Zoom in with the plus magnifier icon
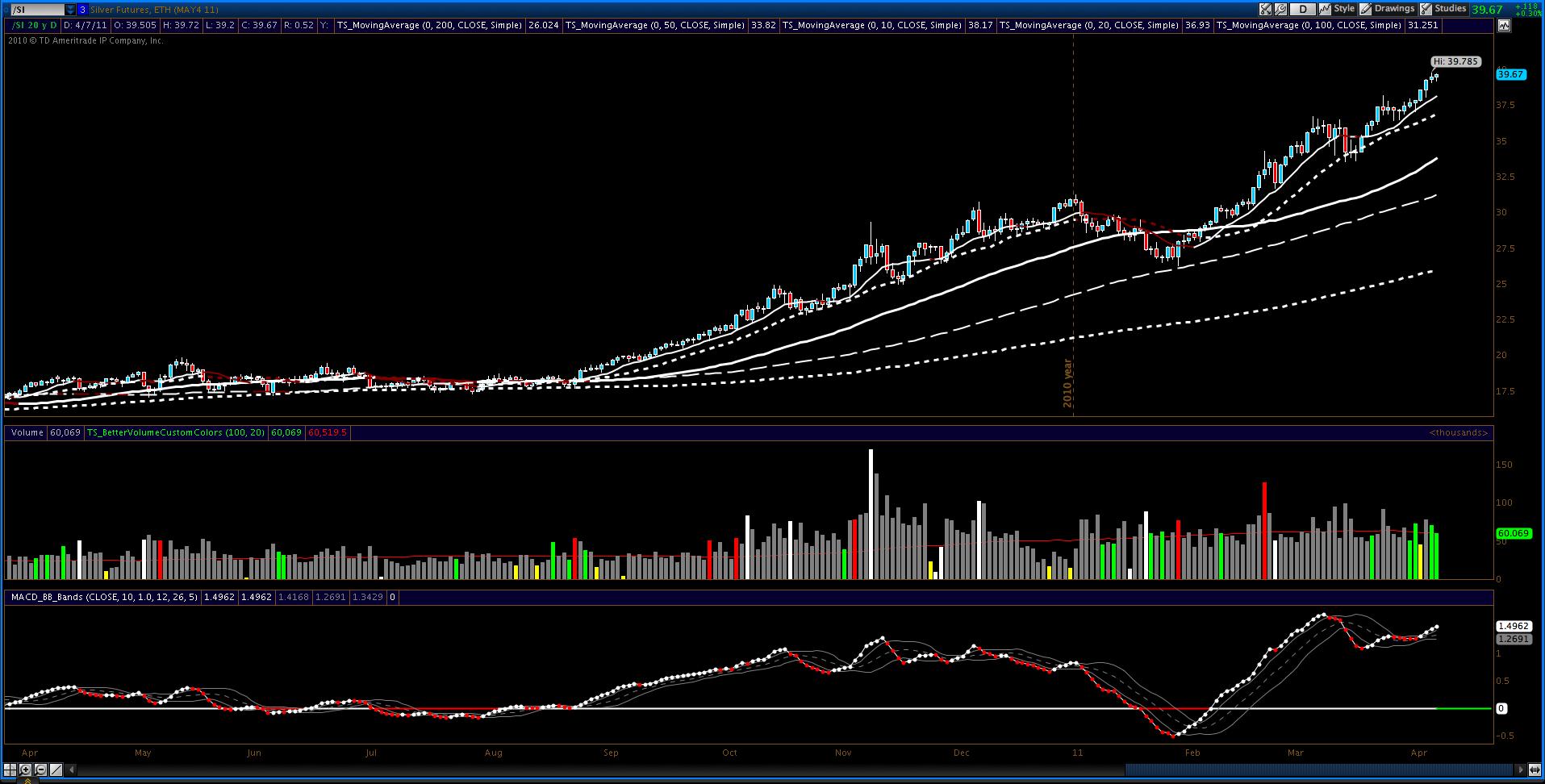 click(x=26, y=769)
